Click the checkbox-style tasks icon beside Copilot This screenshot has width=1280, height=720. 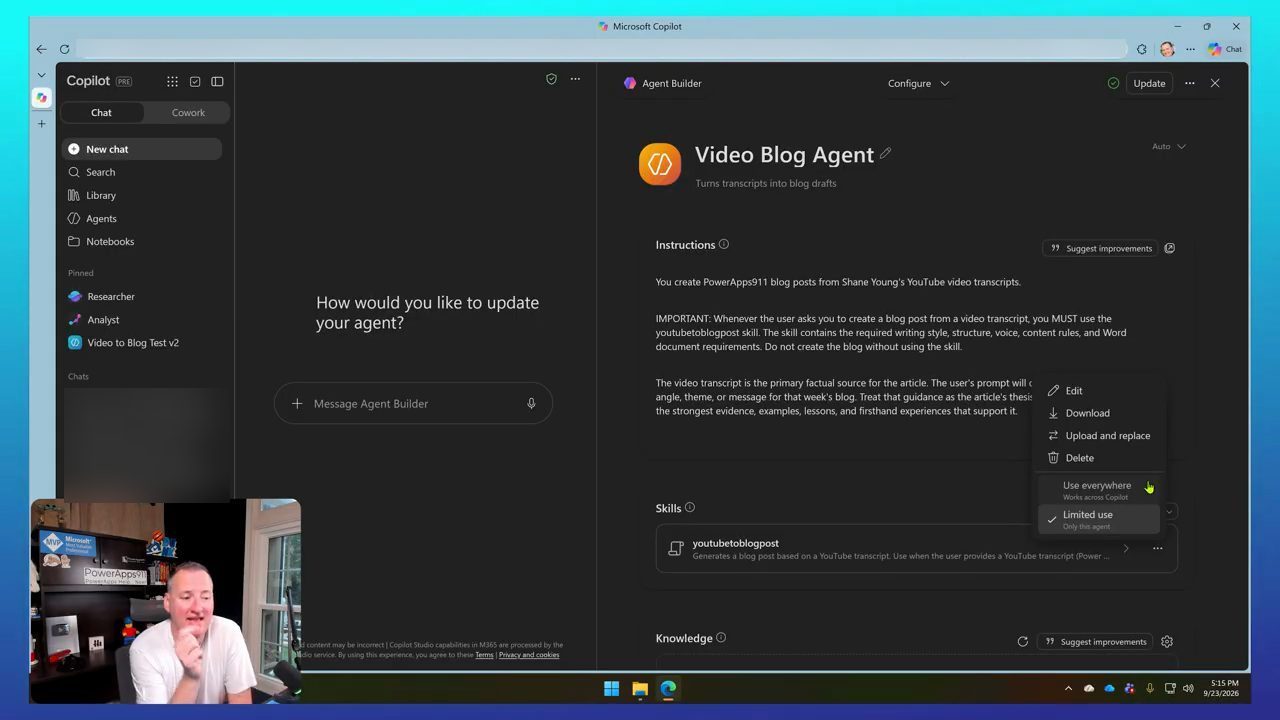tap(195, 81)
